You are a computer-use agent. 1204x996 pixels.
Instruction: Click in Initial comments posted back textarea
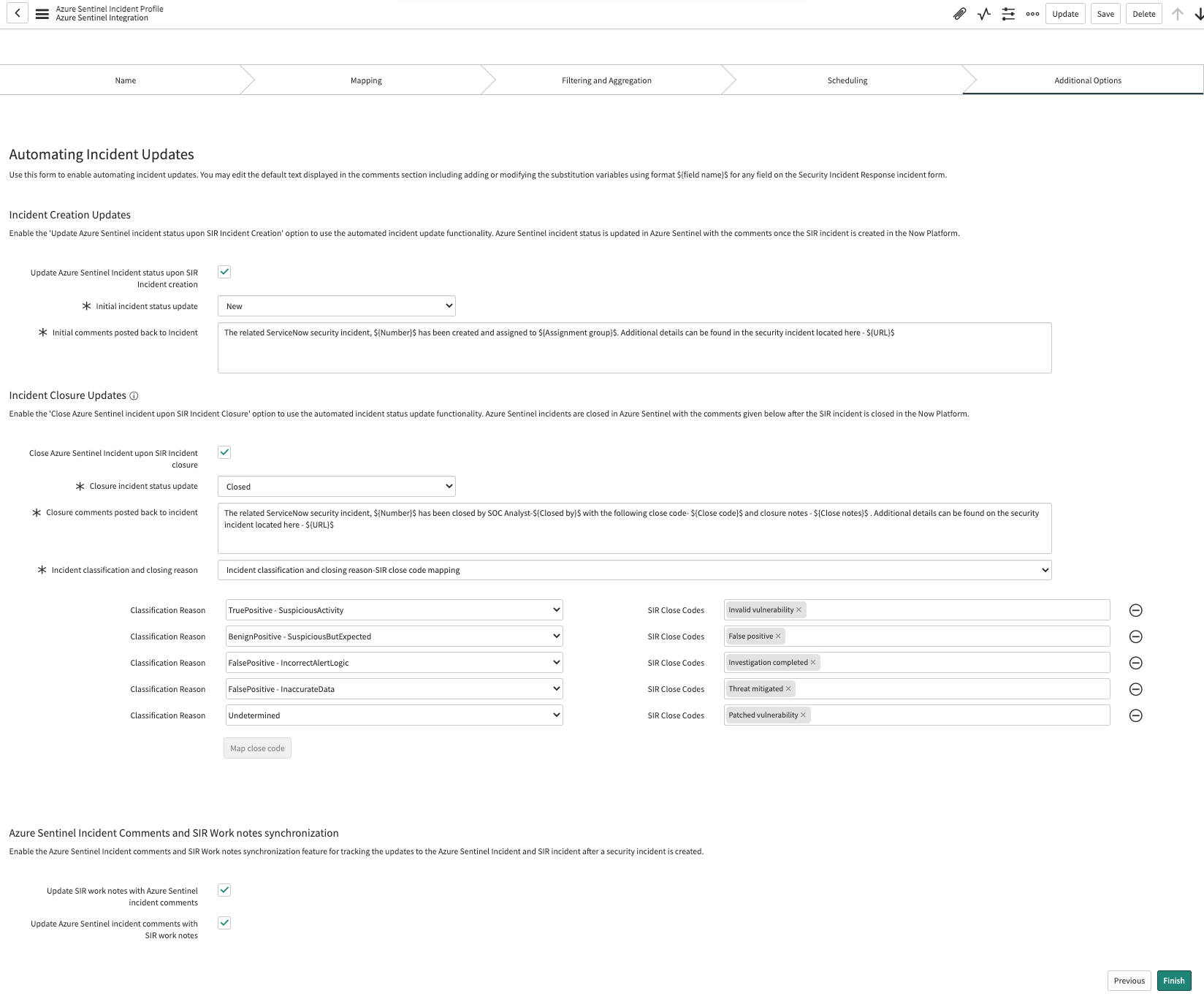[635, 348]
